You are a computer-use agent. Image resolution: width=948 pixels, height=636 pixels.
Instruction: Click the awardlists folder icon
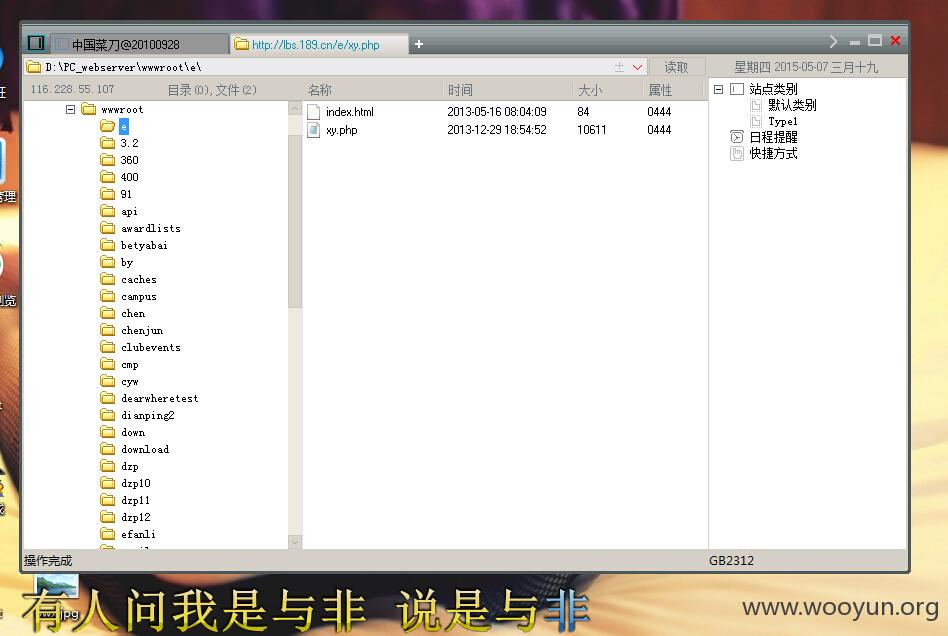tap(108, 228)
